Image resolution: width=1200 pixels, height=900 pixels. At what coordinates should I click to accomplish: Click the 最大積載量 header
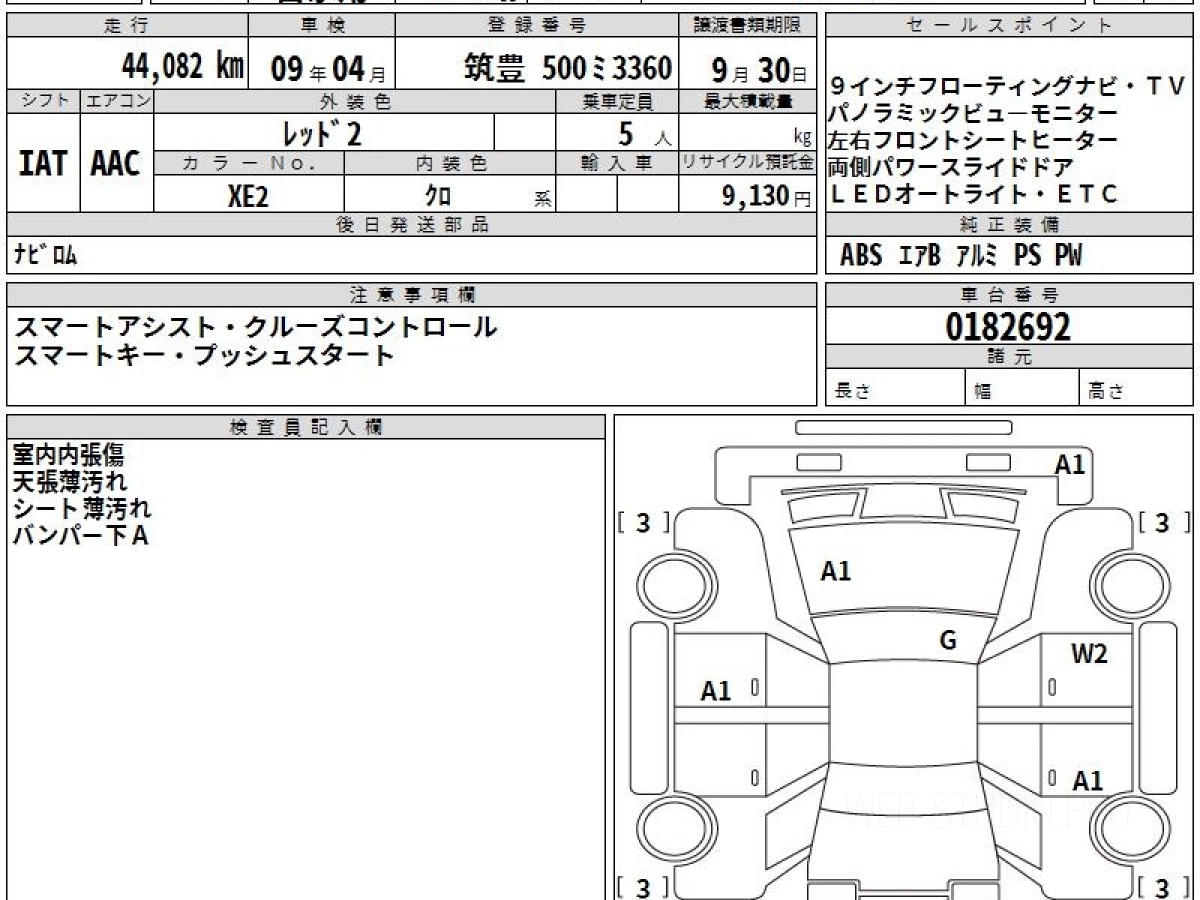pyautogui.click(x=748, y=101)
